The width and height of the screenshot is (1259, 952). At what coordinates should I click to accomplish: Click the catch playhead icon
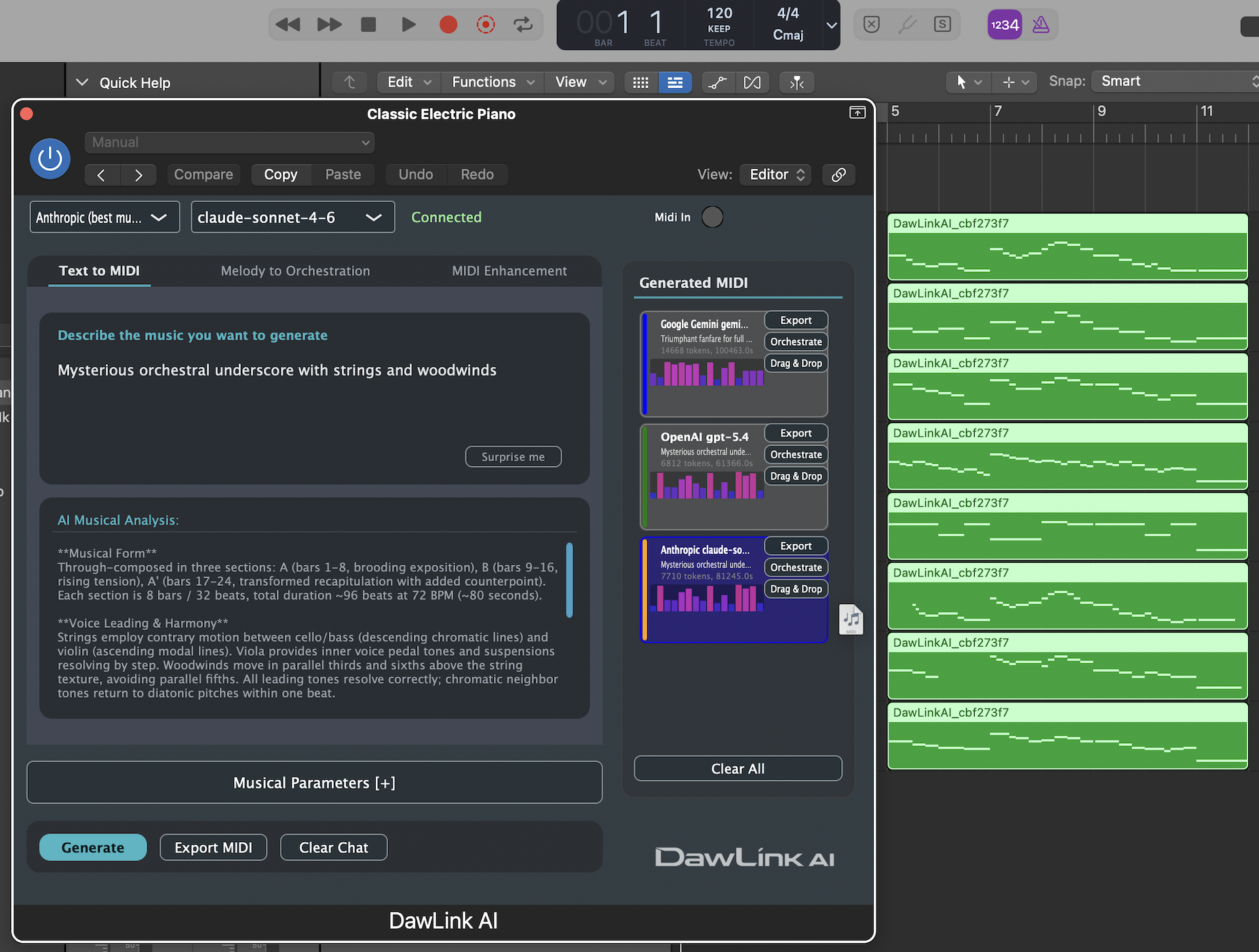[797, 83]
